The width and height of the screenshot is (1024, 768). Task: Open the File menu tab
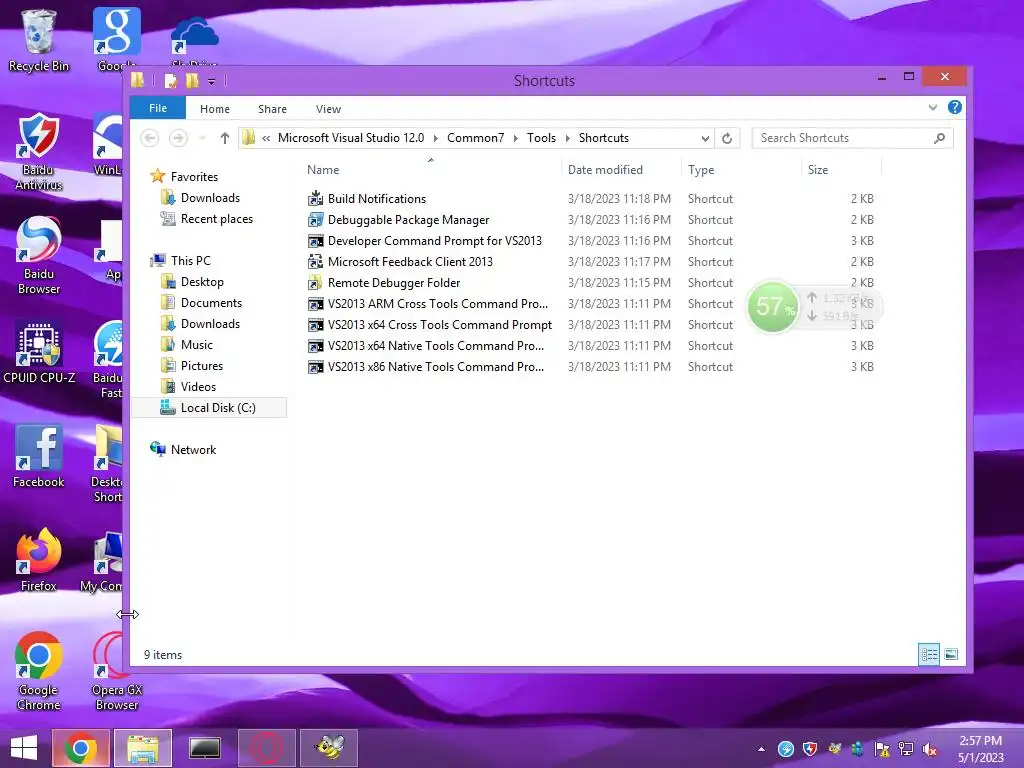pos(158,108)
